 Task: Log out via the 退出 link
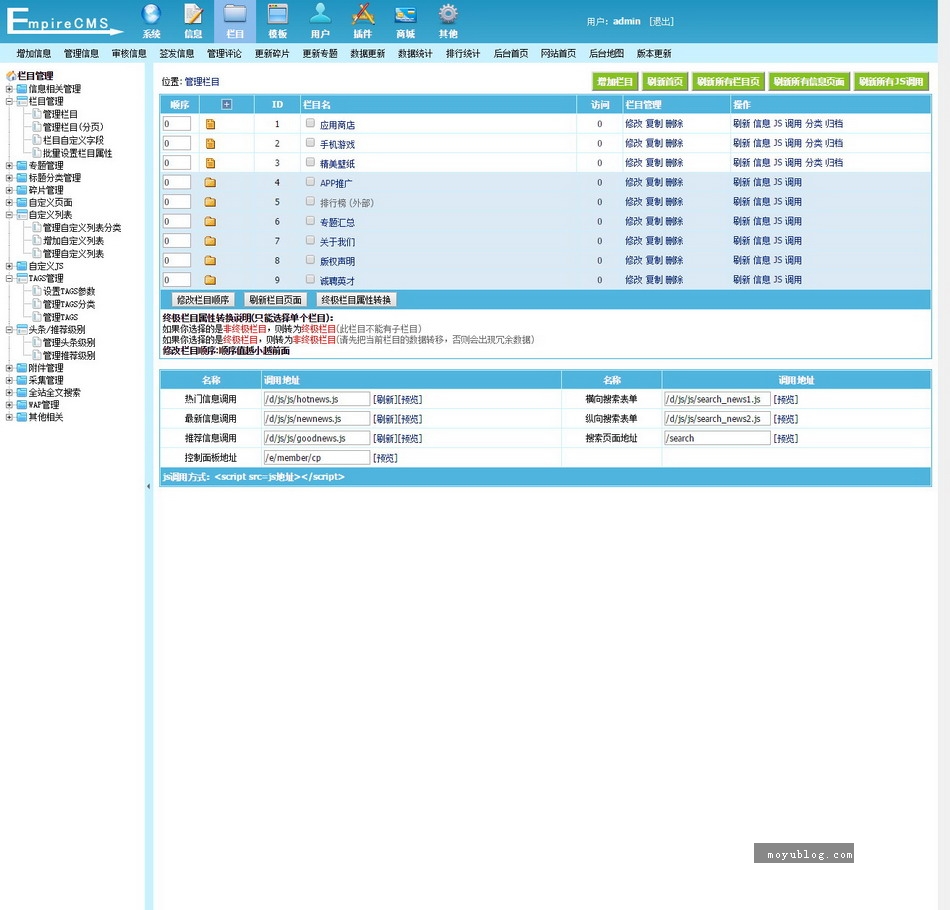(x=662, y=21)
